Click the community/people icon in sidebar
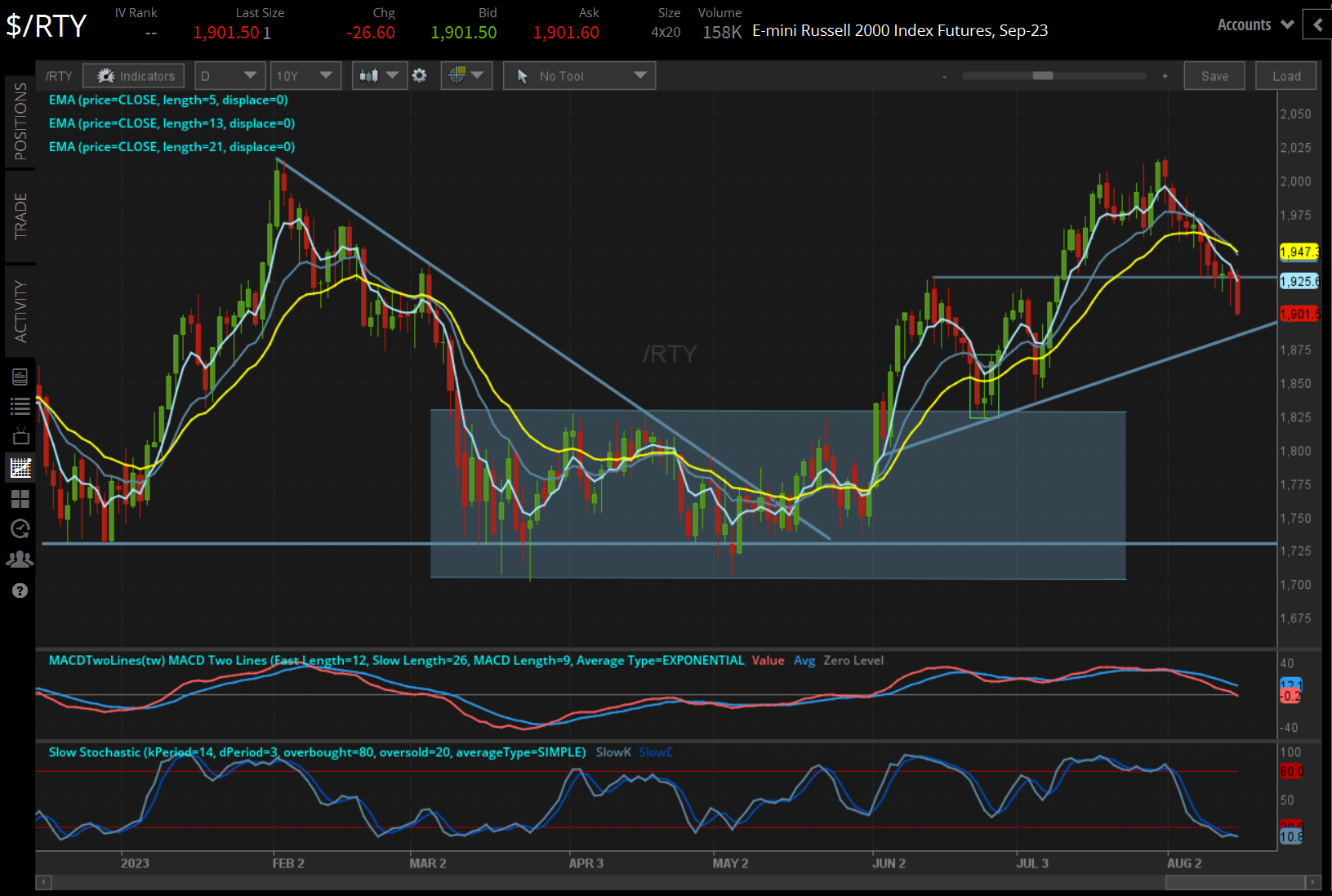This screenshot has height=896, width=1332. pos(20,559)
